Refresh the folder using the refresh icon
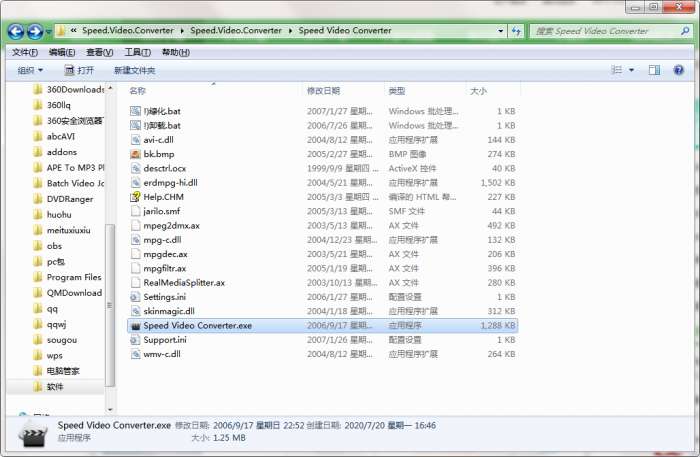 pyautogui.click(x=516, y=31)
